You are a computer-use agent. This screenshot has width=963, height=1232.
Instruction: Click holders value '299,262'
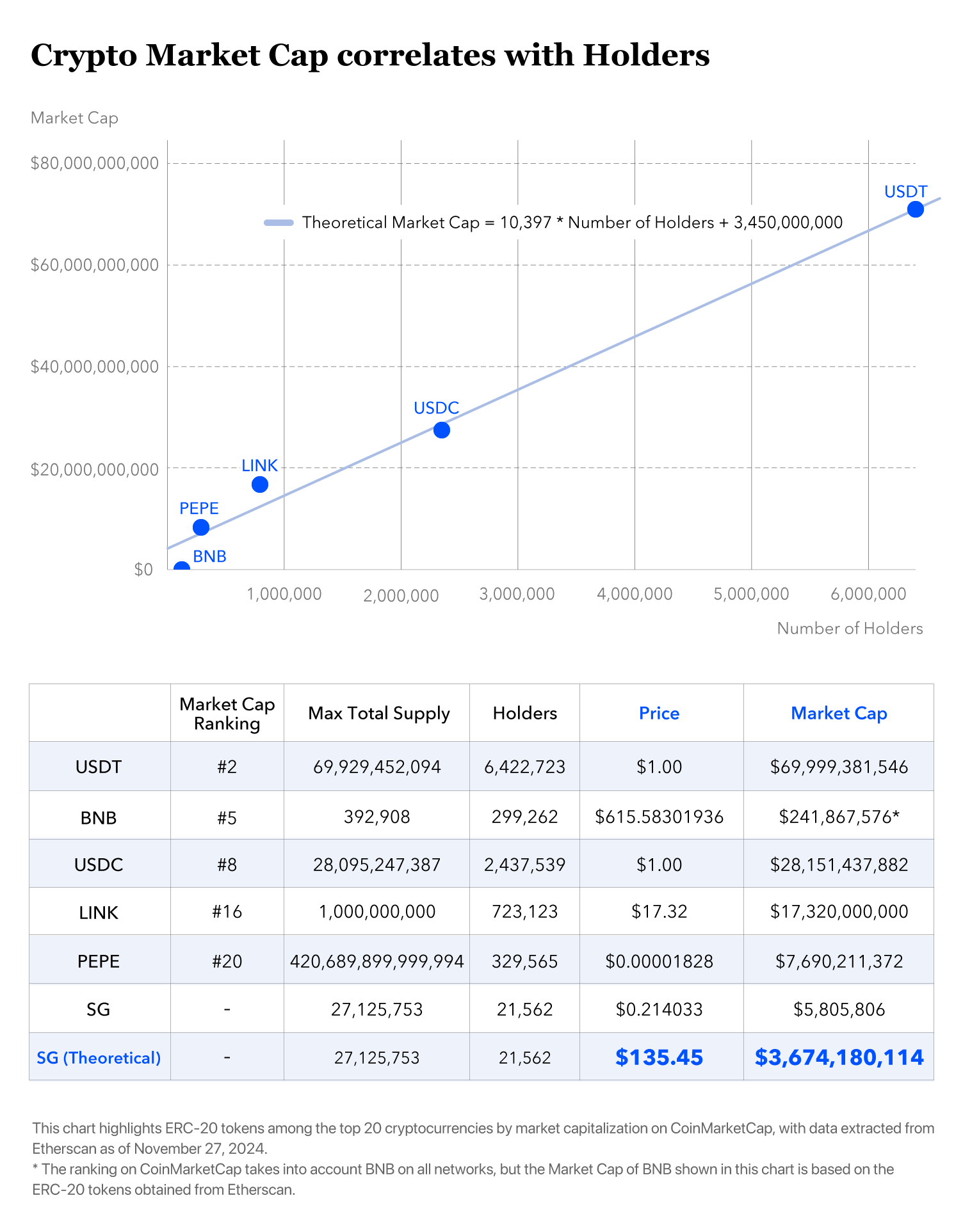(525, 817)
